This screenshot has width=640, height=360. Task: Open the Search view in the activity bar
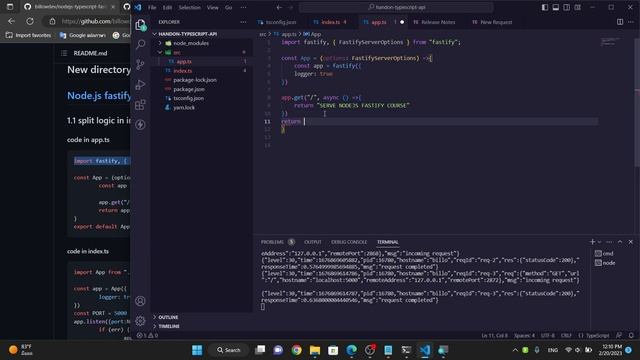click(140, 44)
